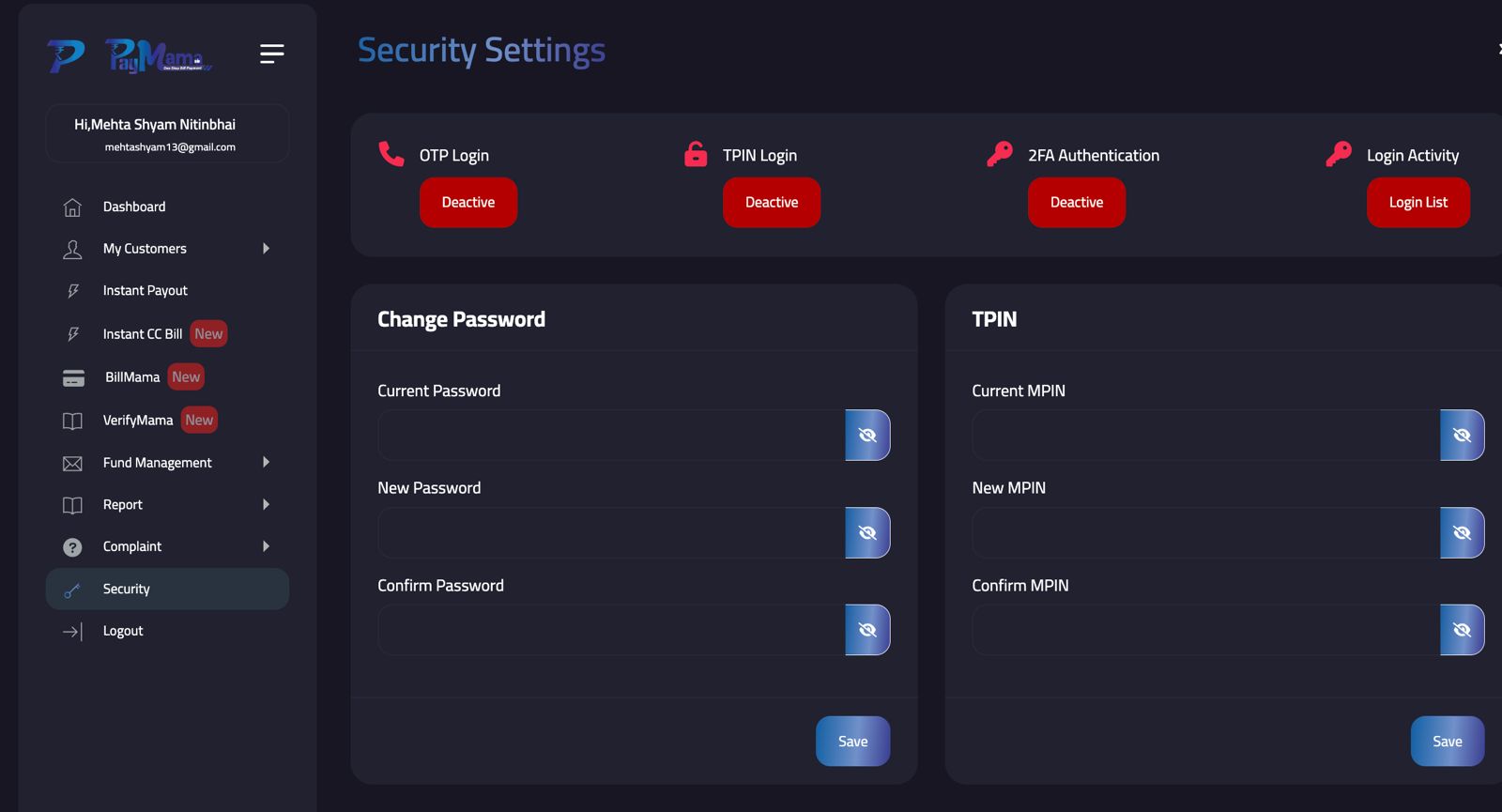The image size is (1502, 812).
Task: Toggle visibility of the New MPIN field
Action: (x=1462, y=533)
